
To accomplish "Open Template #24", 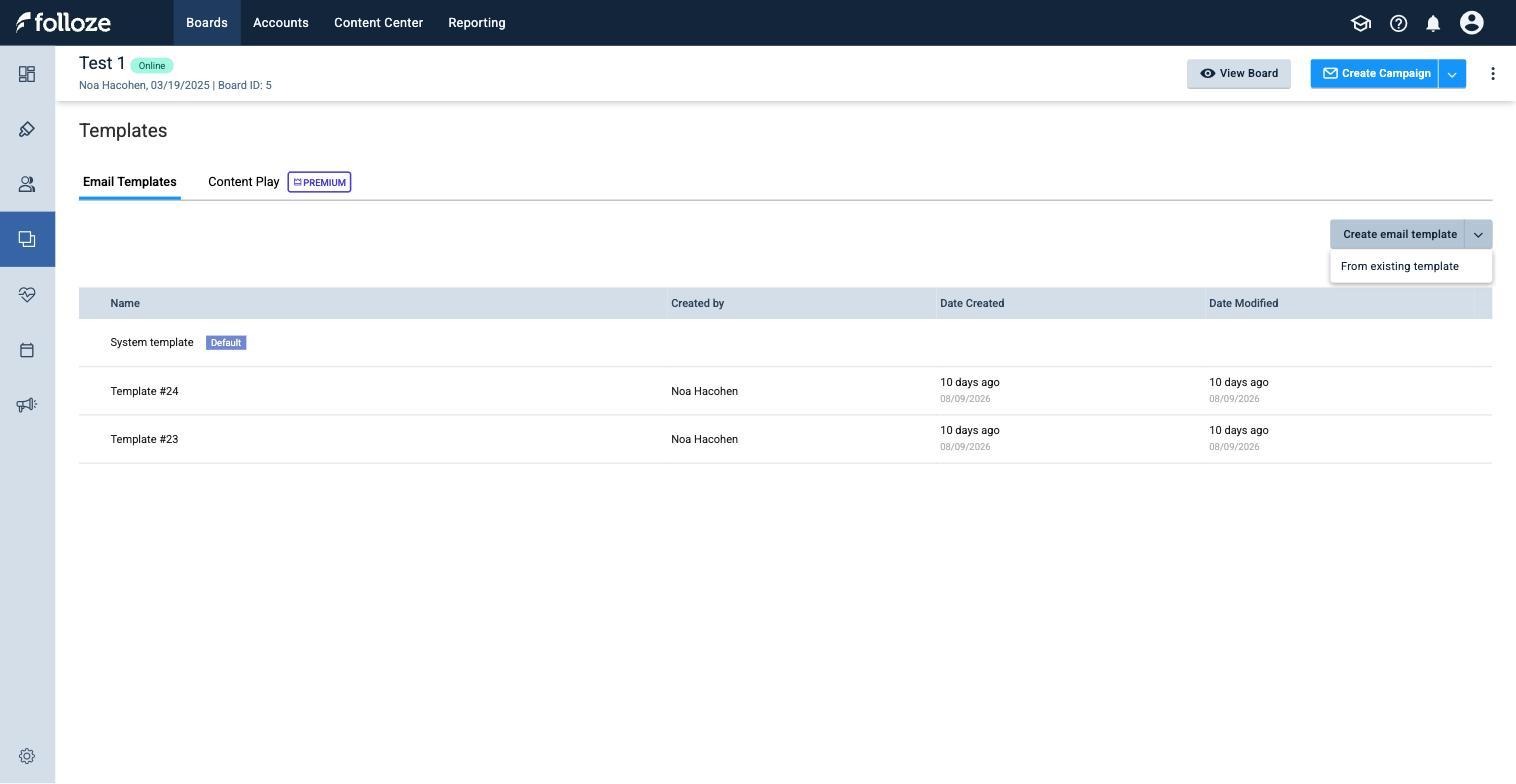I will pyautogui.click(x=144, y=391).
